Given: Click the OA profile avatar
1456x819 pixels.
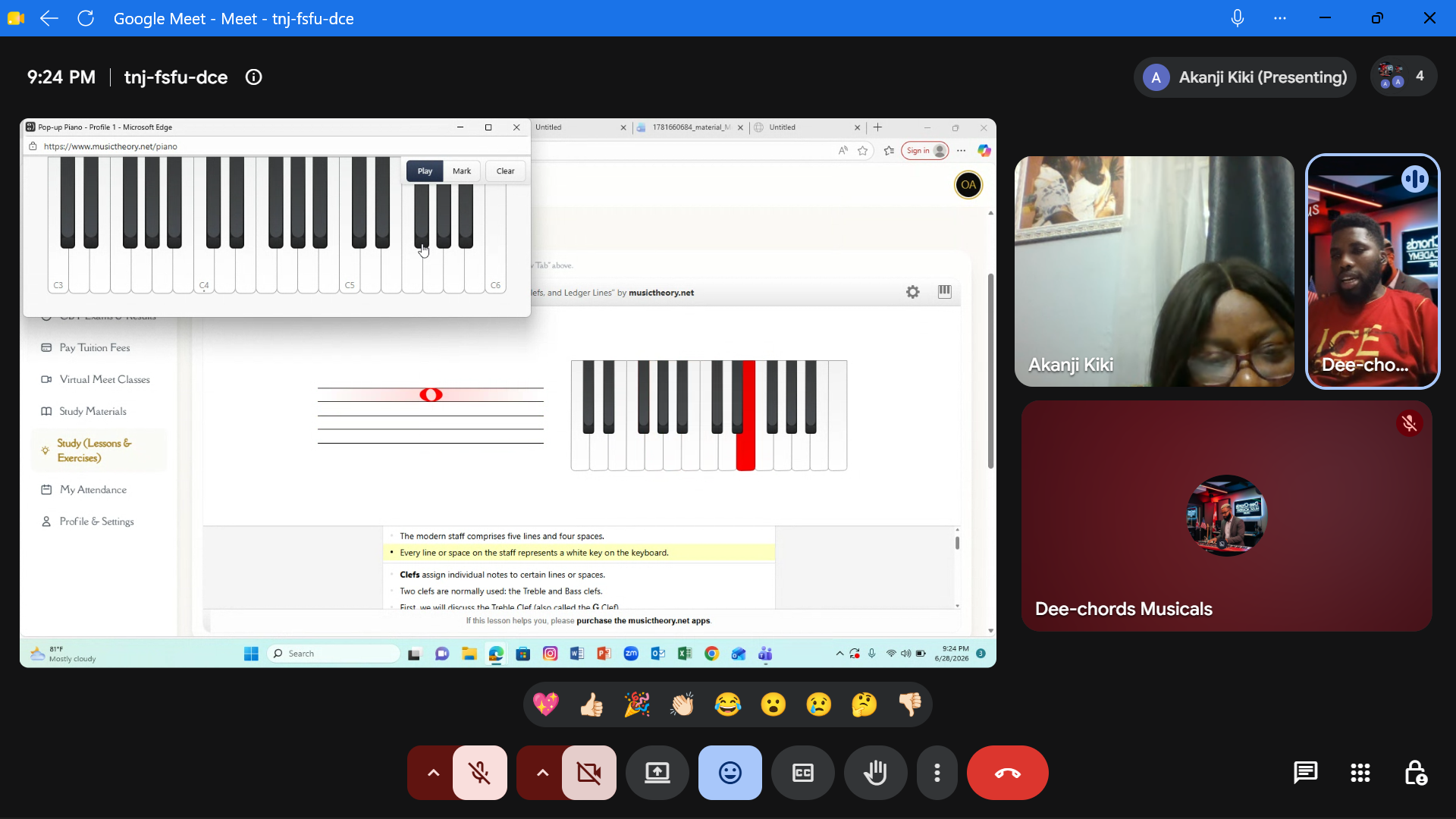Looking at the screenshot, I should tap(968, 185).
